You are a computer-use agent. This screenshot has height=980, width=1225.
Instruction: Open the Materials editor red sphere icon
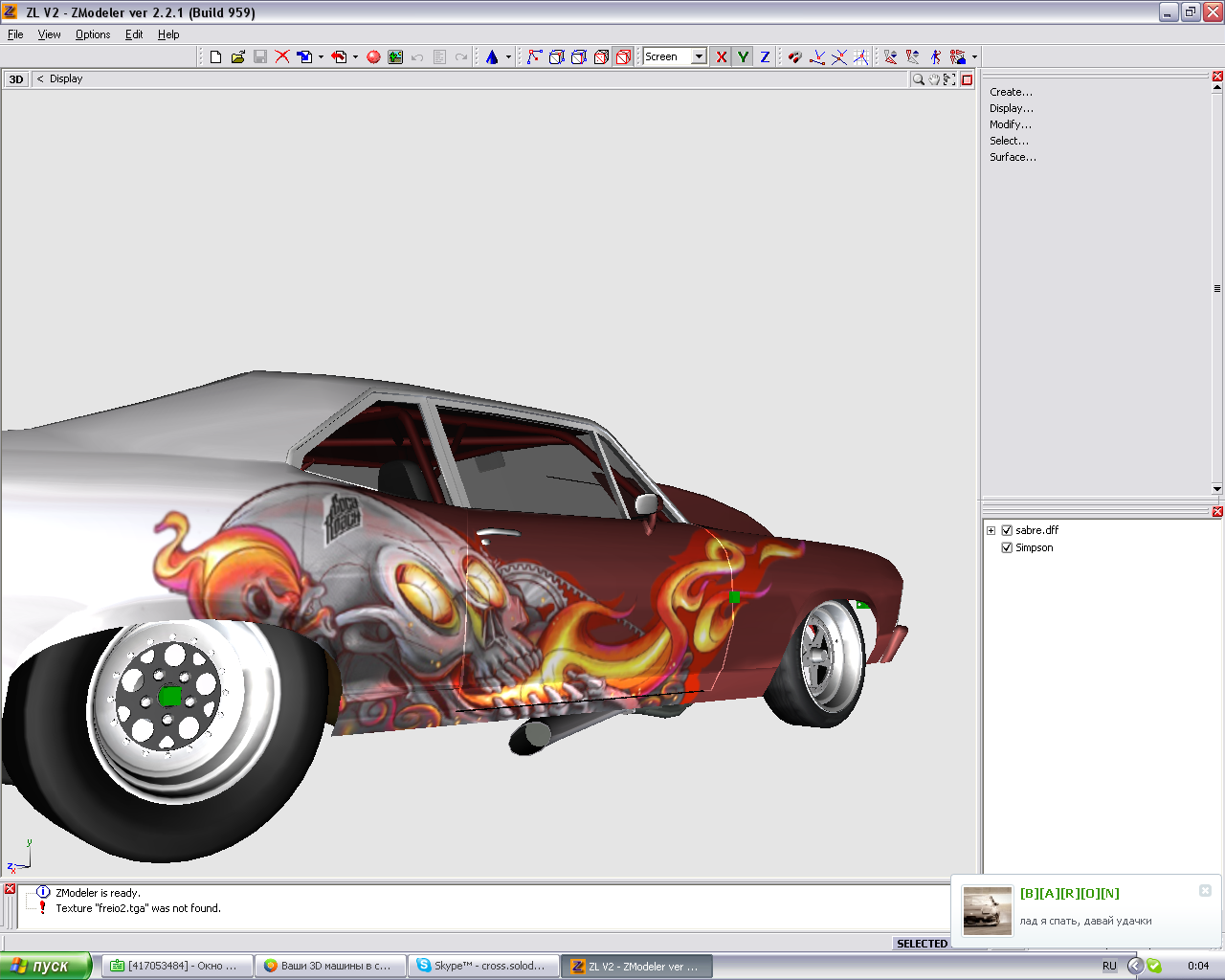coord(373,56)
